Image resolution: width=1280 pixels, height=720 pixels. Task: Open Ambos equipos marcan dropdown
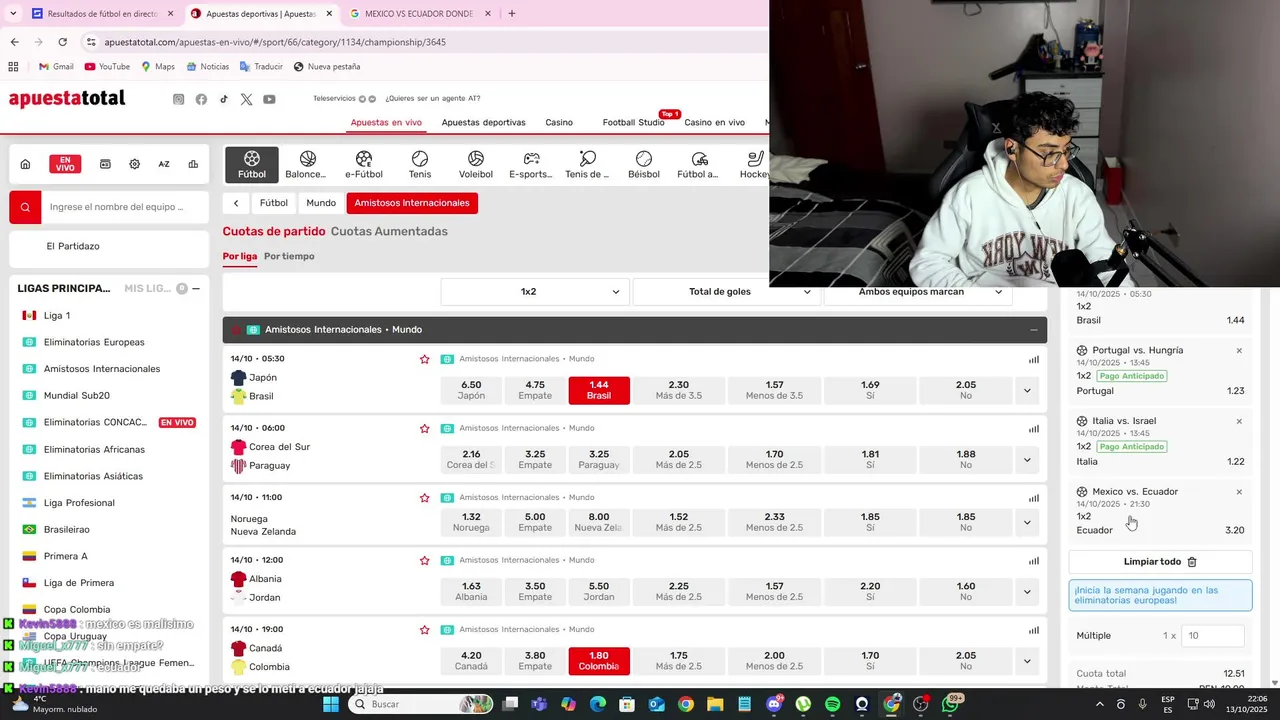point(918,291)
